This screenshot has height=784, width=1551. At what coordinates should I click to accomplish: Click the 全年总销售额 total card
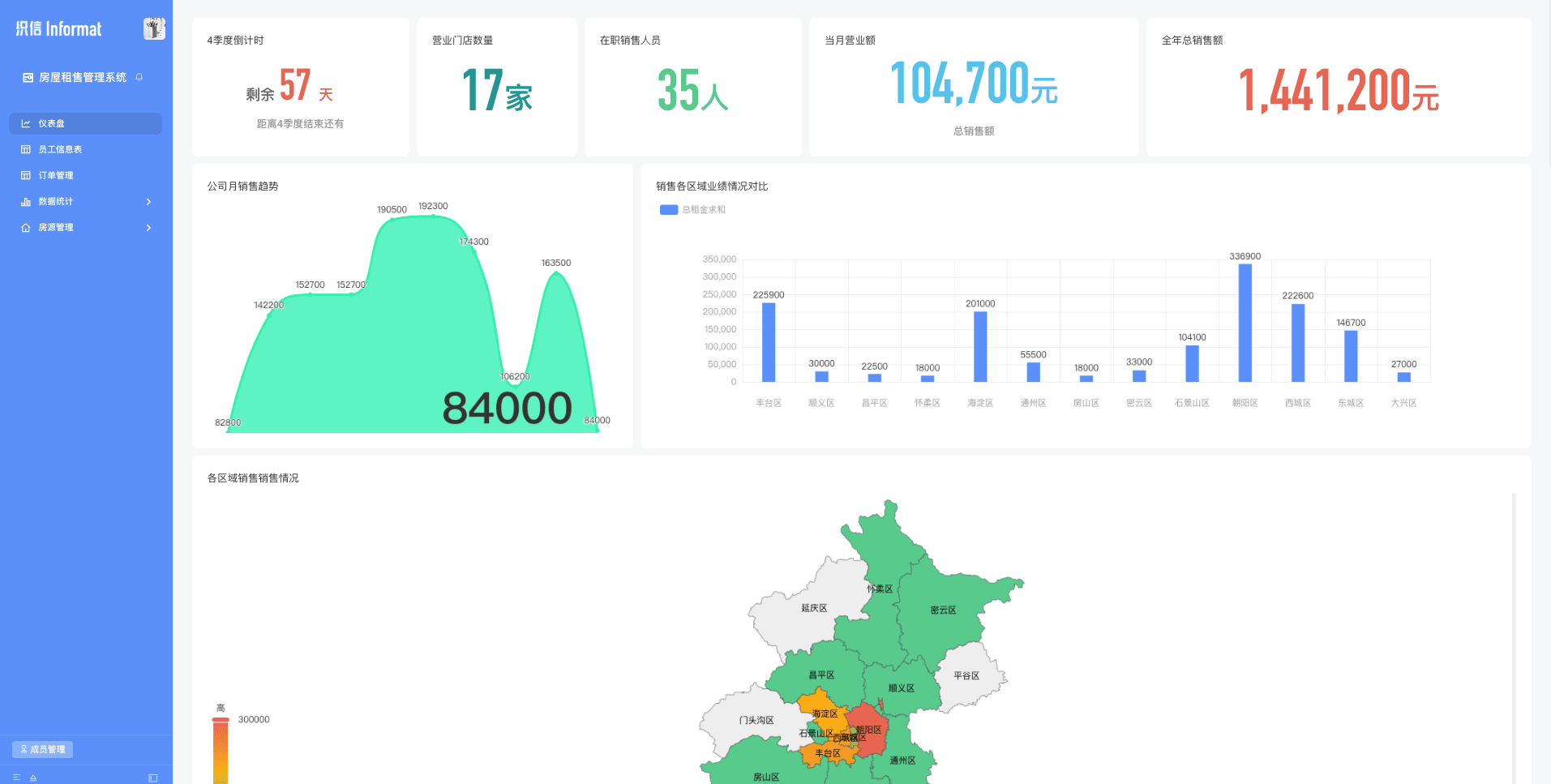(x=1338, y=88)
